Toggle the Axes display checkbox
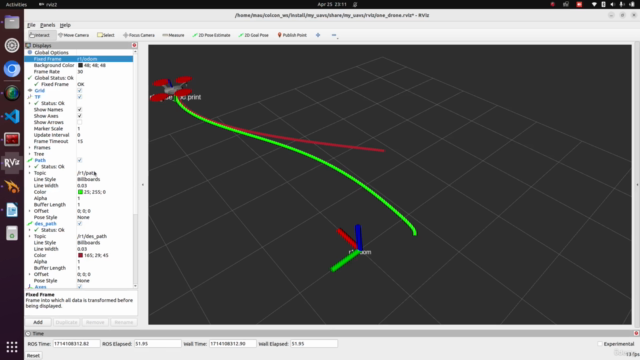 click(80, 287)
